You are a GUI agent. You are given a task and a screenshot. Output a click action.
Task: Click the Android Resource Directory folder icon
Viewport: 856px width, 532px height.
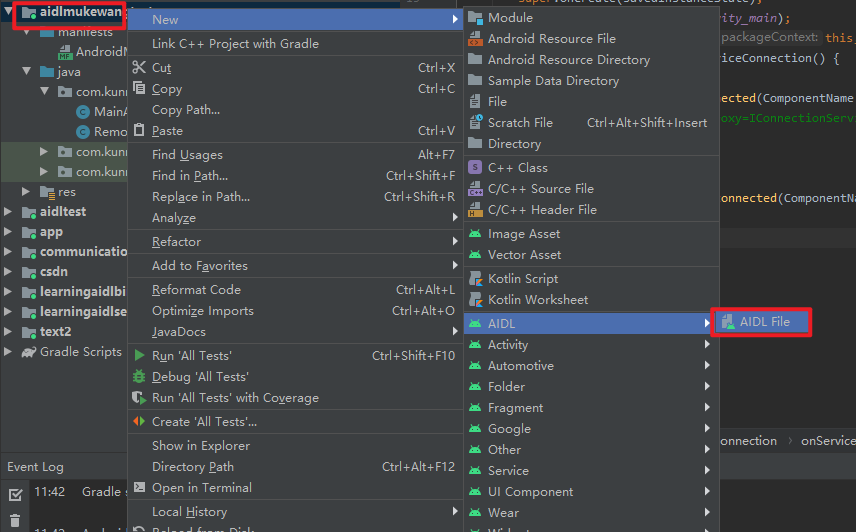coord(475,59)
